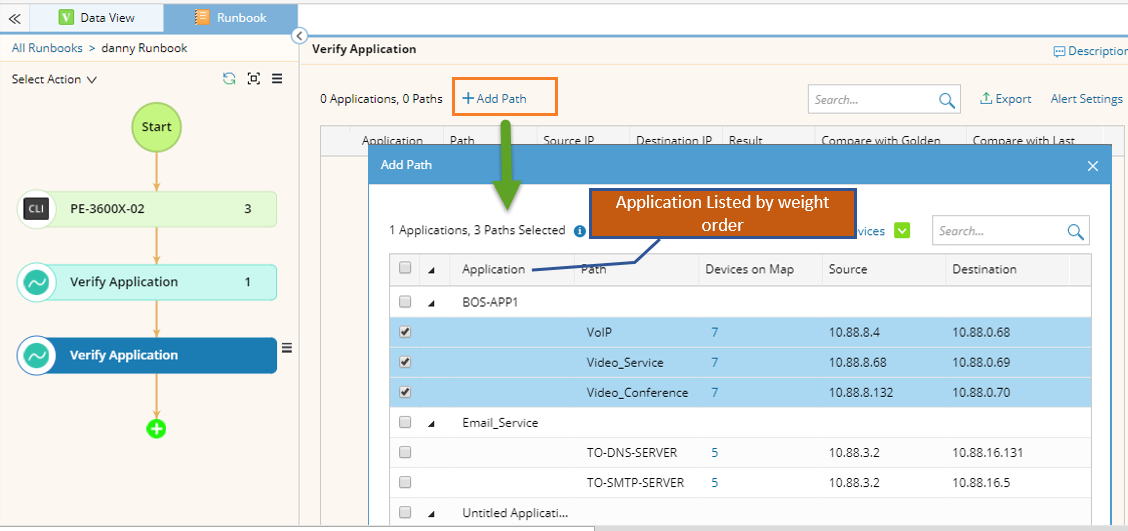Click the green add-node plus icon
The image size is (1128, 531).
point(156,429)
